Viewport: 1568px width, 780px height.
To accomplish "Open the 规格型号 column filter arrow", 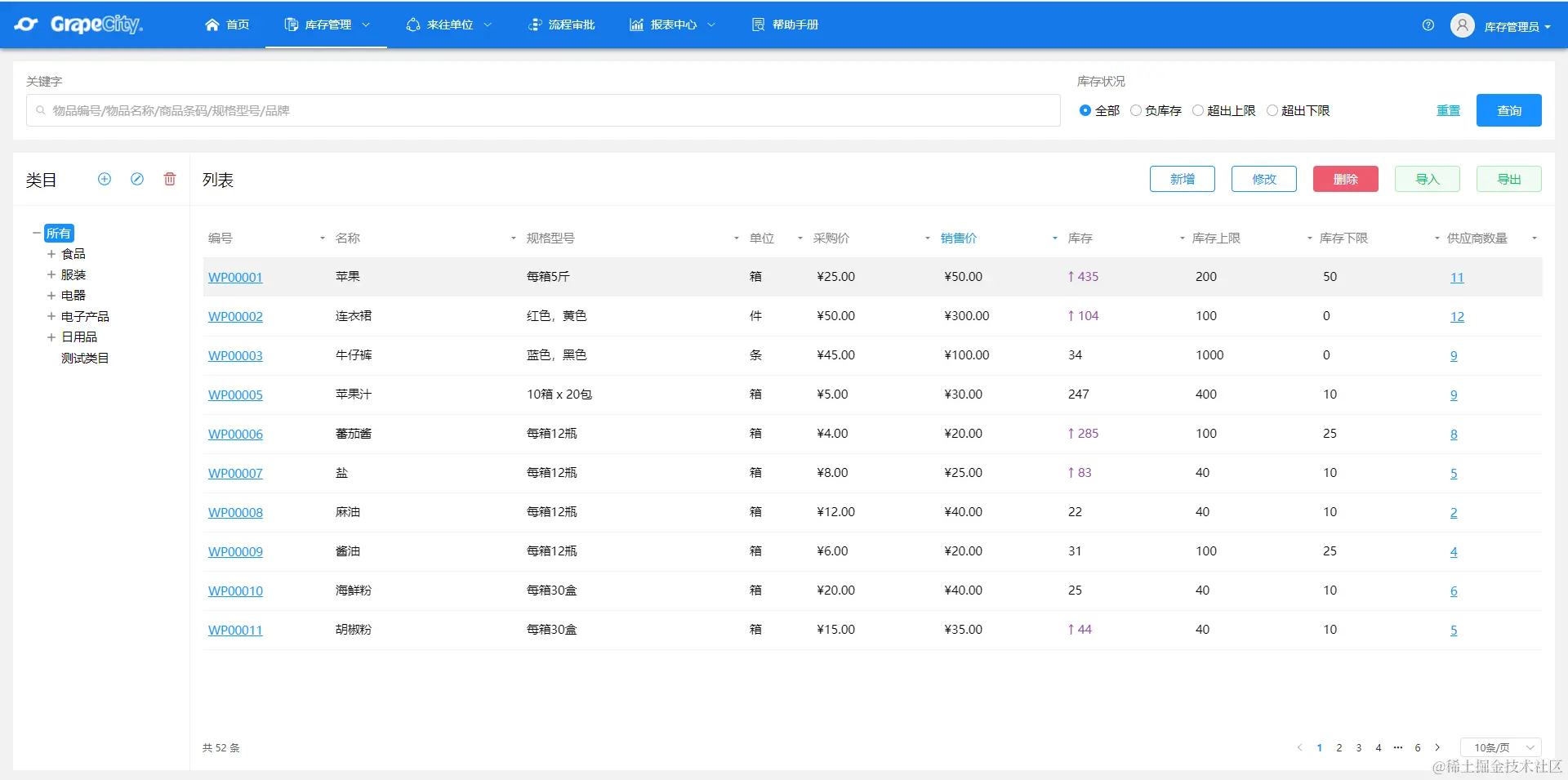I will (x=737, y=238).
